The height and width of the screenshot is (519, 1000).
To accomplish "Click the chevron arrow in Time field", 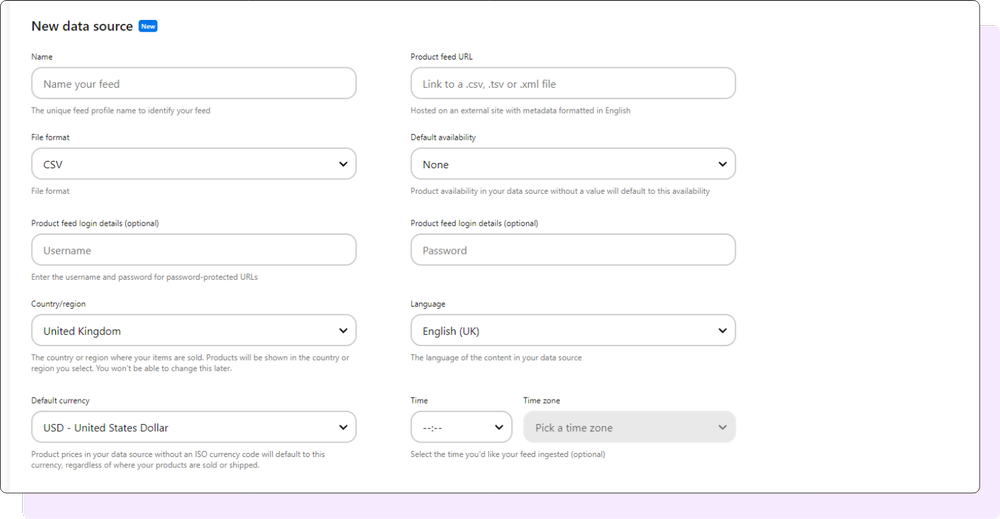I will (499, 427).
